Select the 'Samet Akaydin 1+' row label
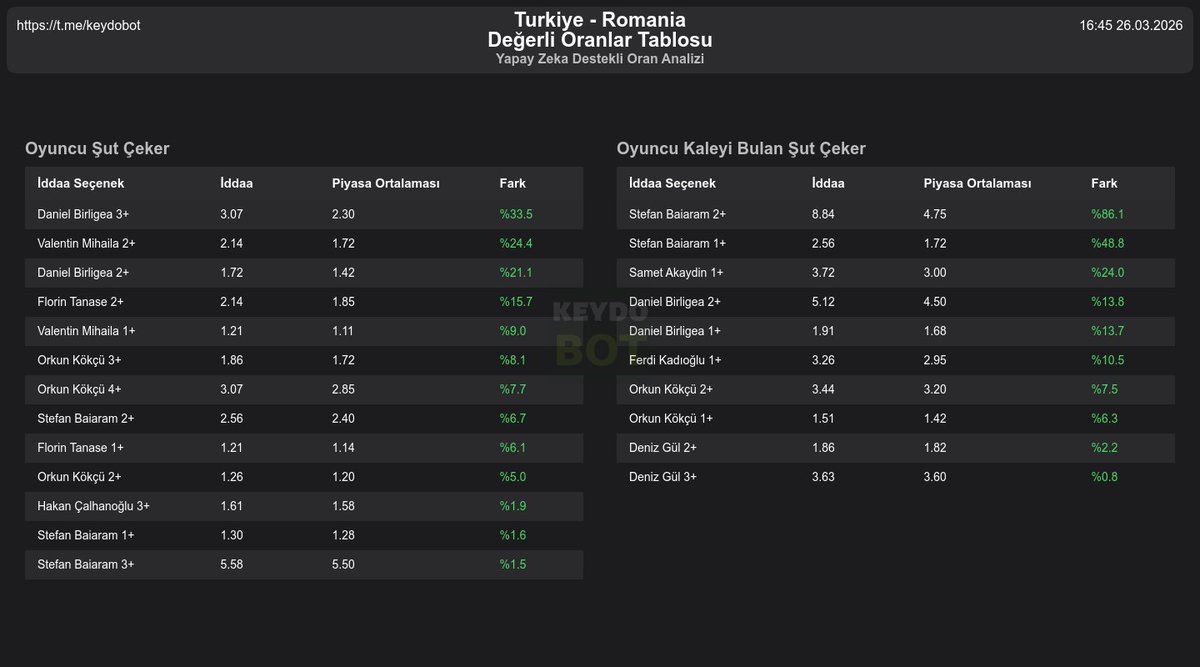Screen dimensions: 1200x667 click(x=676, y=272)
